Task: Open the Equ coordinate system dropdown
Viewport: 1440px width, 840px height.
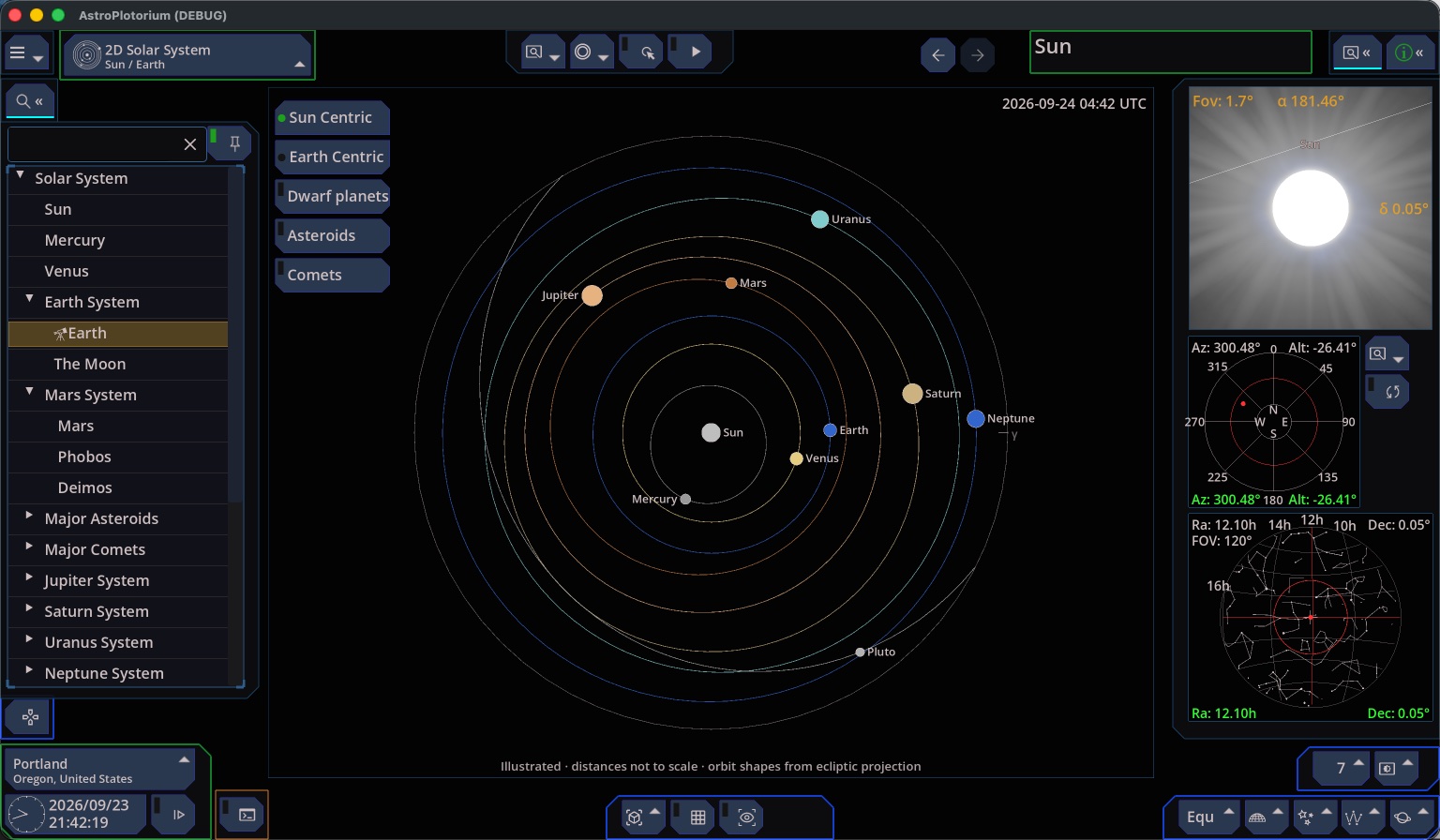Action: (x=1209, y=817)
